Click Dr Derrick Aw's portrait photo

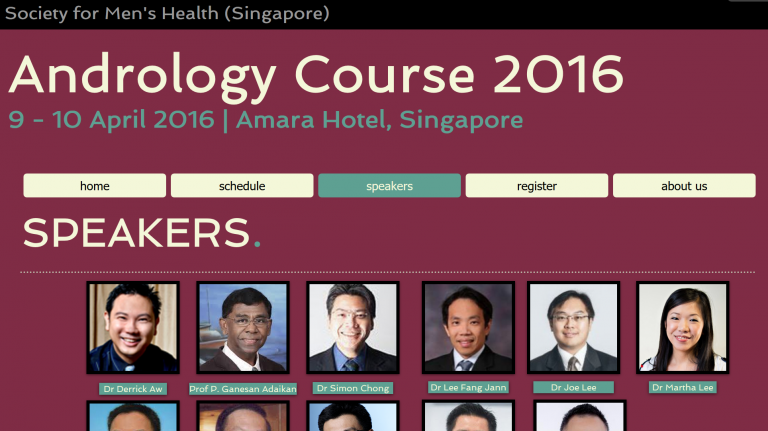[133, 327]
